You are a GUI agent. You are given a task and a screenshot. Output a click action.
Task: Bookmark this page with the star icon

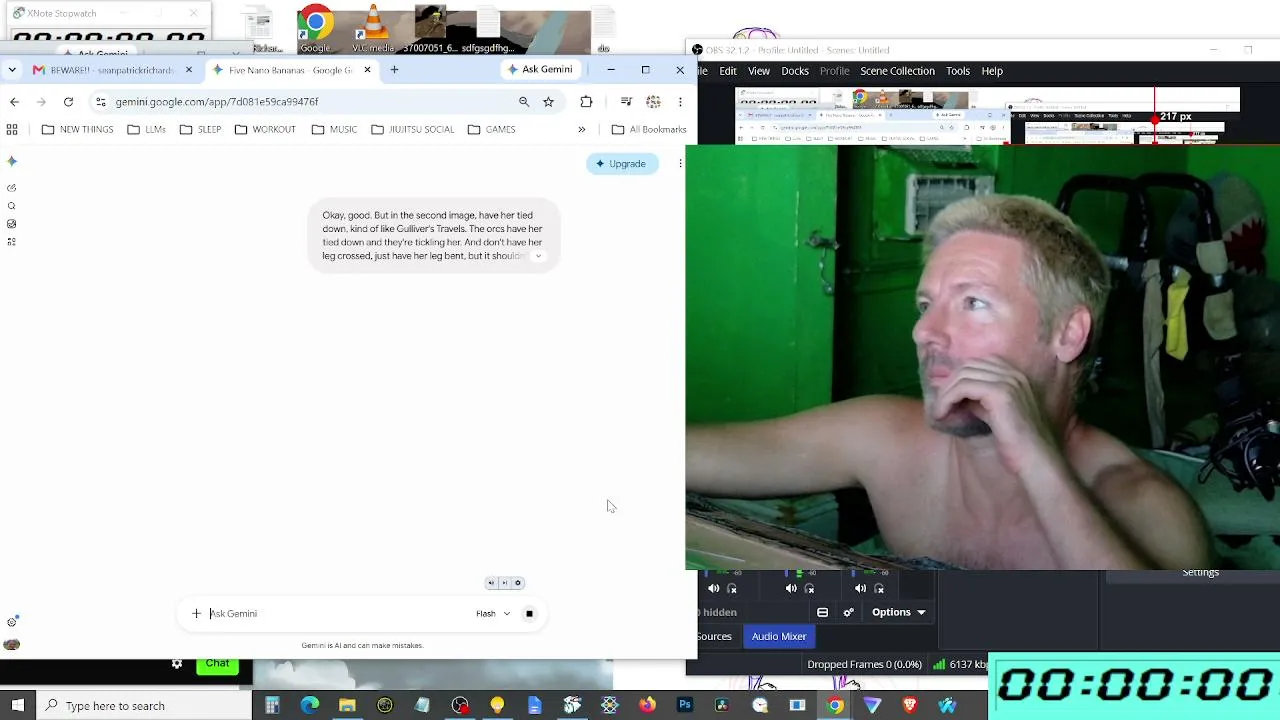(548, 101)
